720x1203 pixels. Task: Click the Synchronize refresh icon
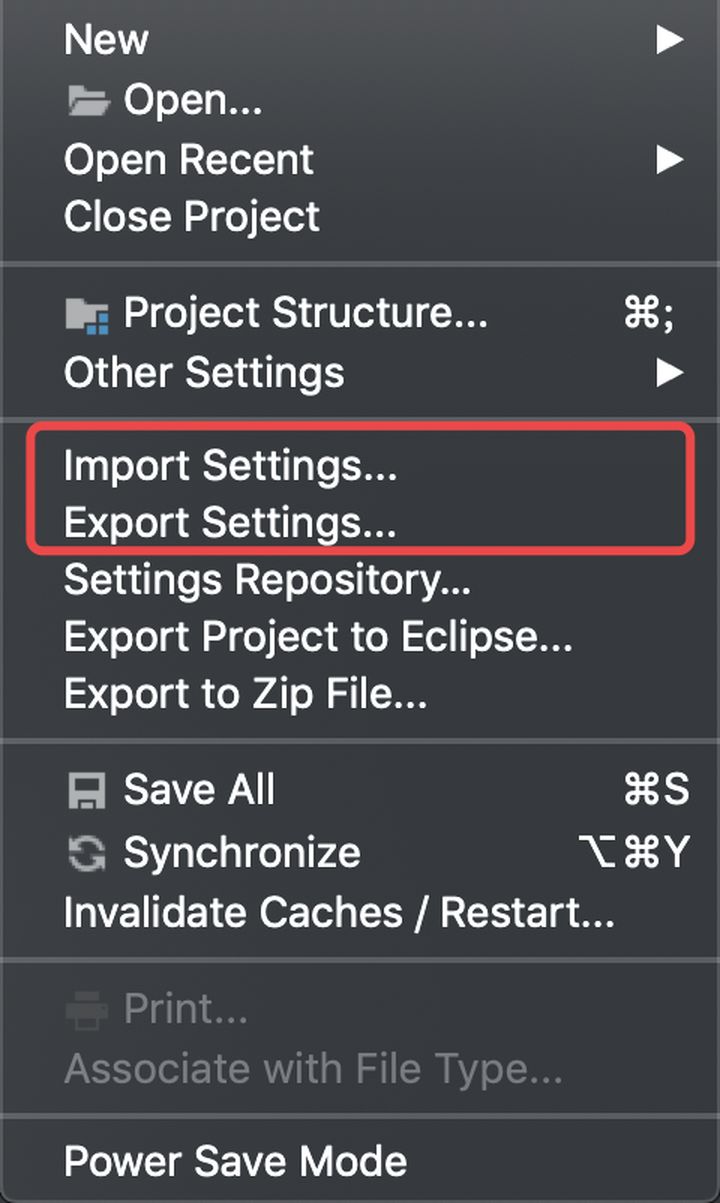86,853
